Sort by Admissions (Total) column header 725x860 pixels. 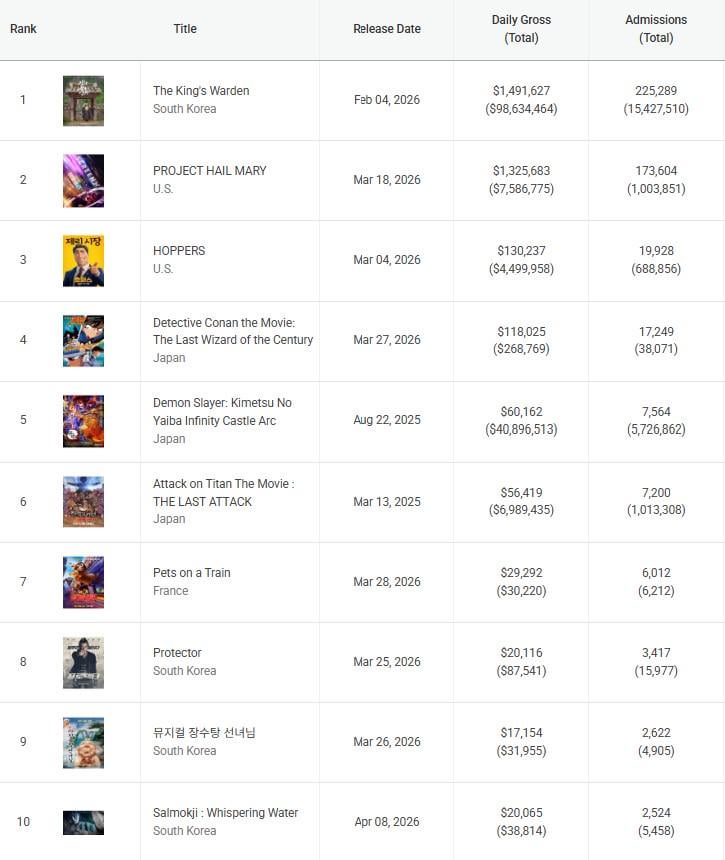pos(656,29)
